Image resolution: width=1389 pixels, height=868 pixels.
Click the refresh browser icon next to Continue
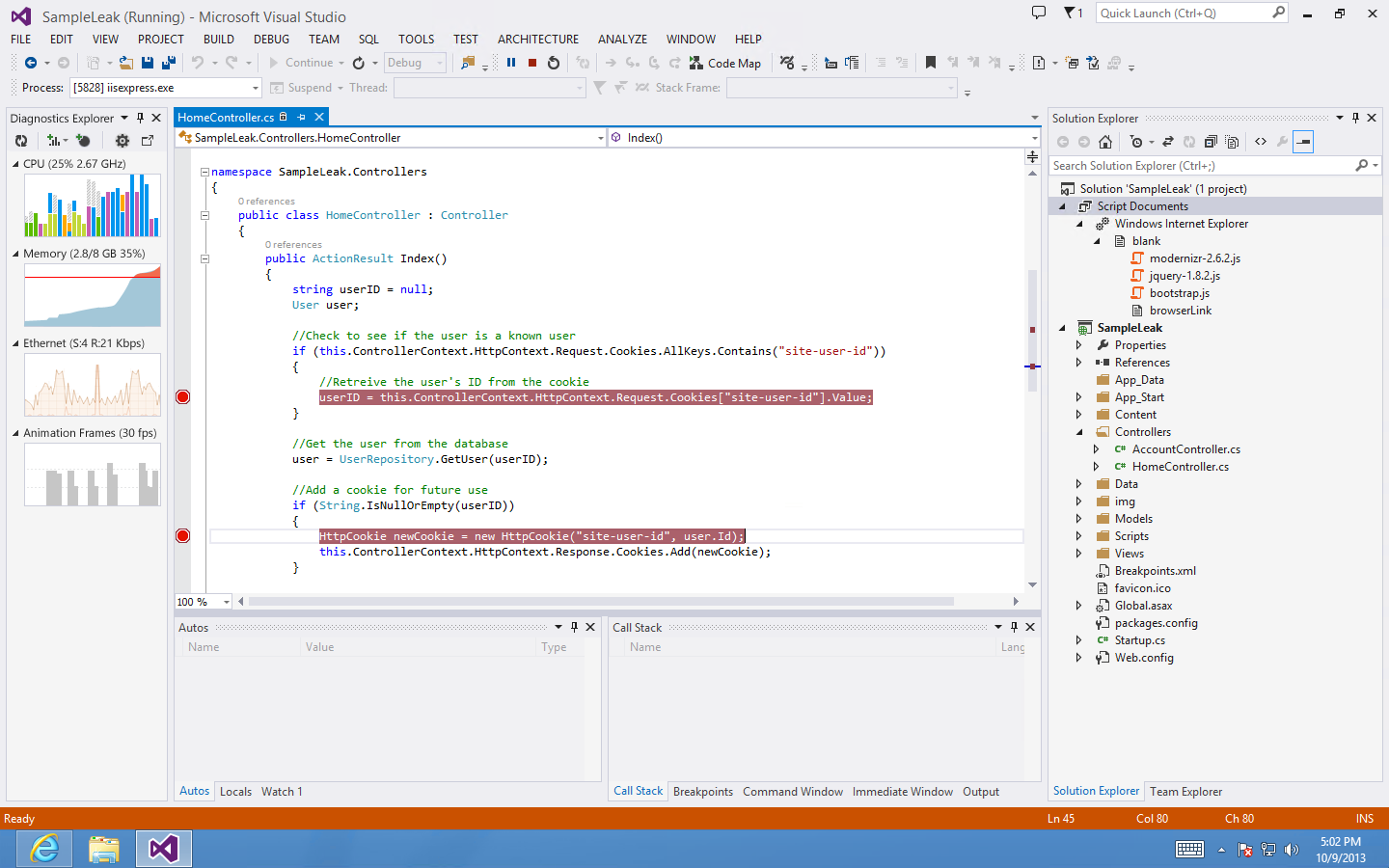(x=359, y=63)
